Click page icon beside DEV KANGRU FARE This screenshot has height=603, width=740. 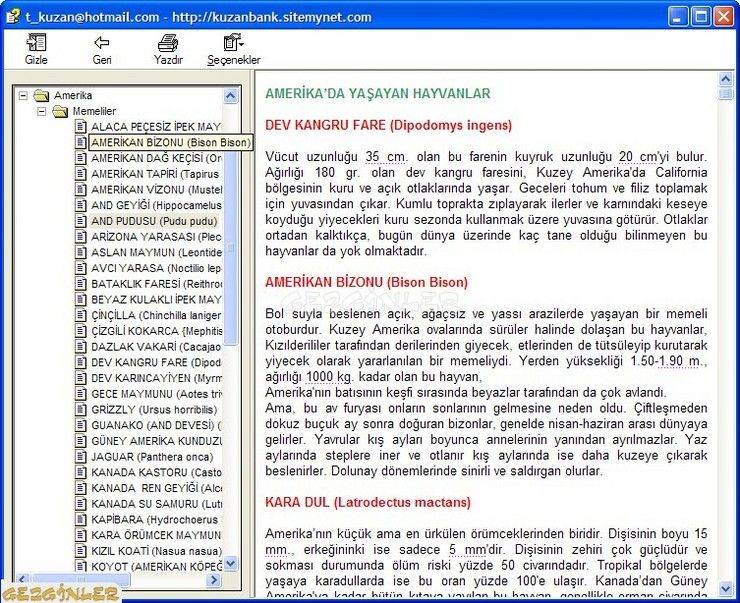point(81,362)
